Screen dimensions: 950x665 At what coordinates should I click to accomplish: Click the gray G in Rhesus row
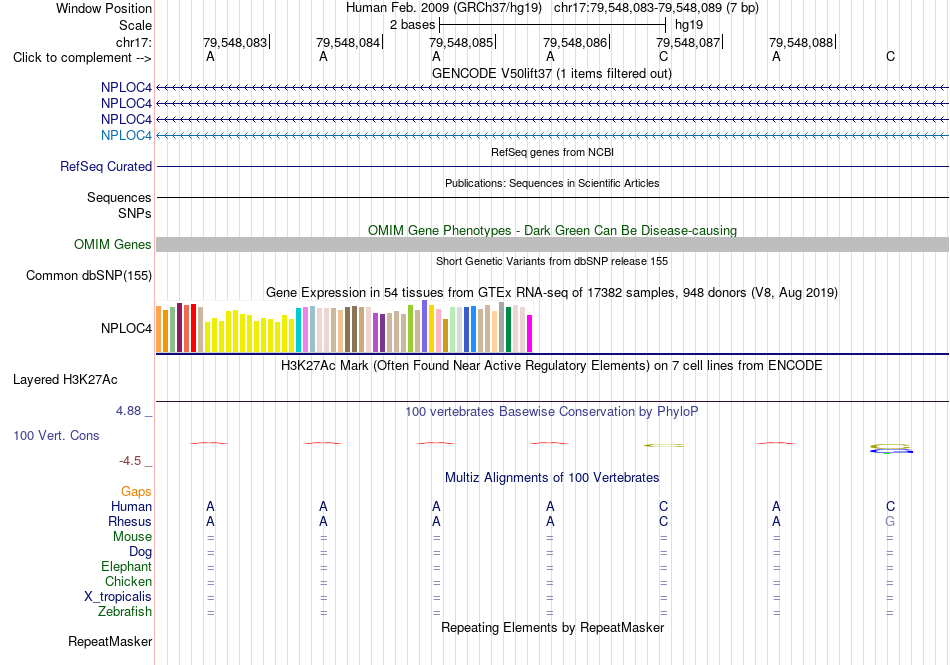point(890,521)
